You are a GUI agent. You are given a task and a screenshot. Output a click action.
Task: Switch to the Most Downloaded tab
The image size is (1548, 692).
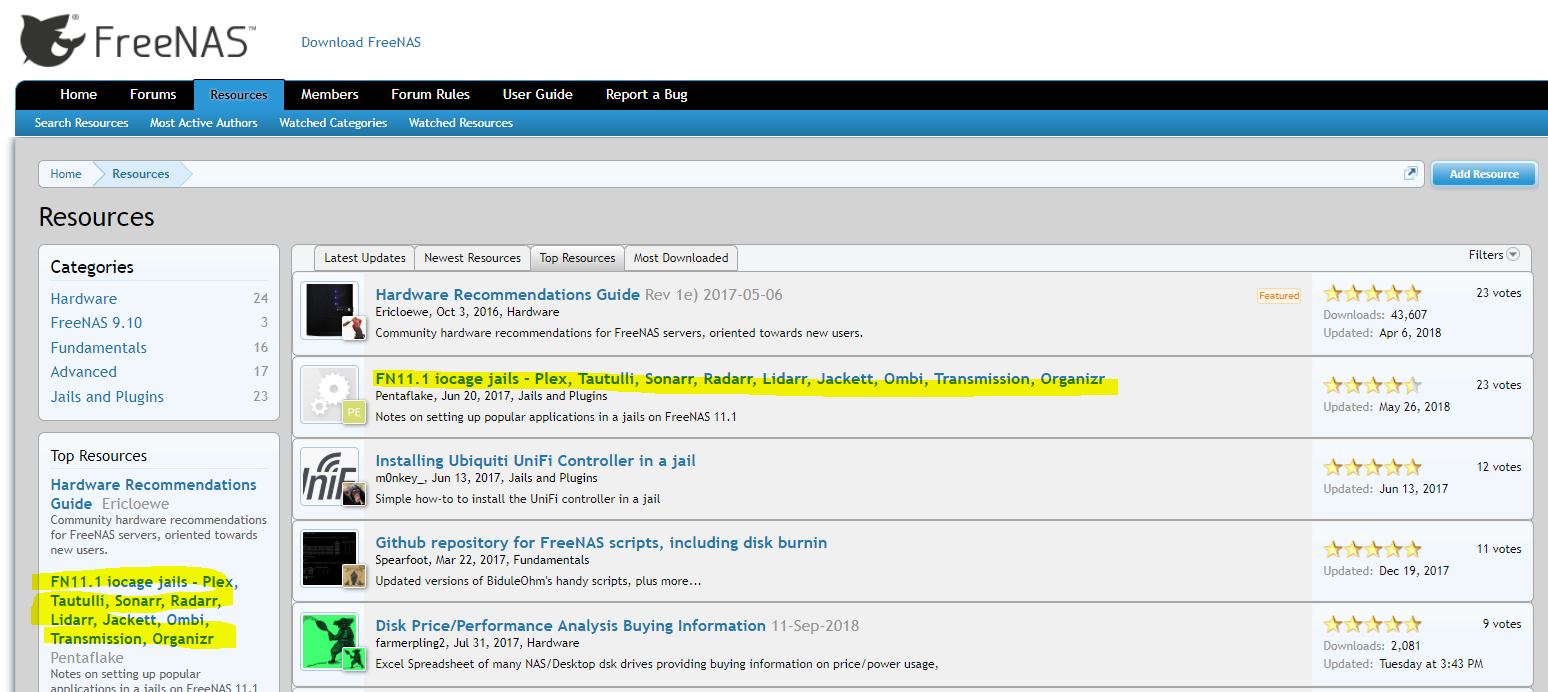[x=681, y=258]
